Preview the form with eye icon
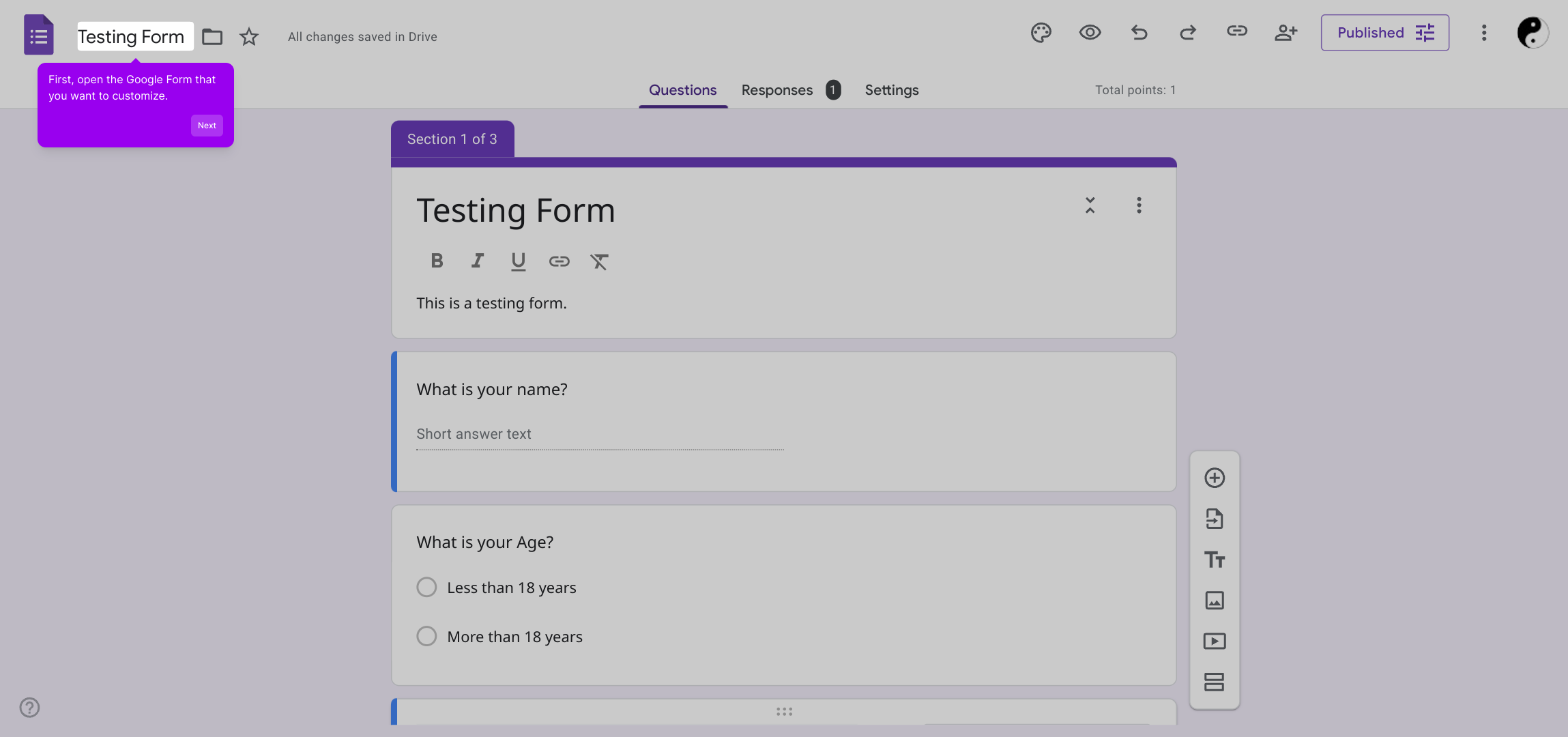This screenshot has height=737, width=1568. (1090, 33)
